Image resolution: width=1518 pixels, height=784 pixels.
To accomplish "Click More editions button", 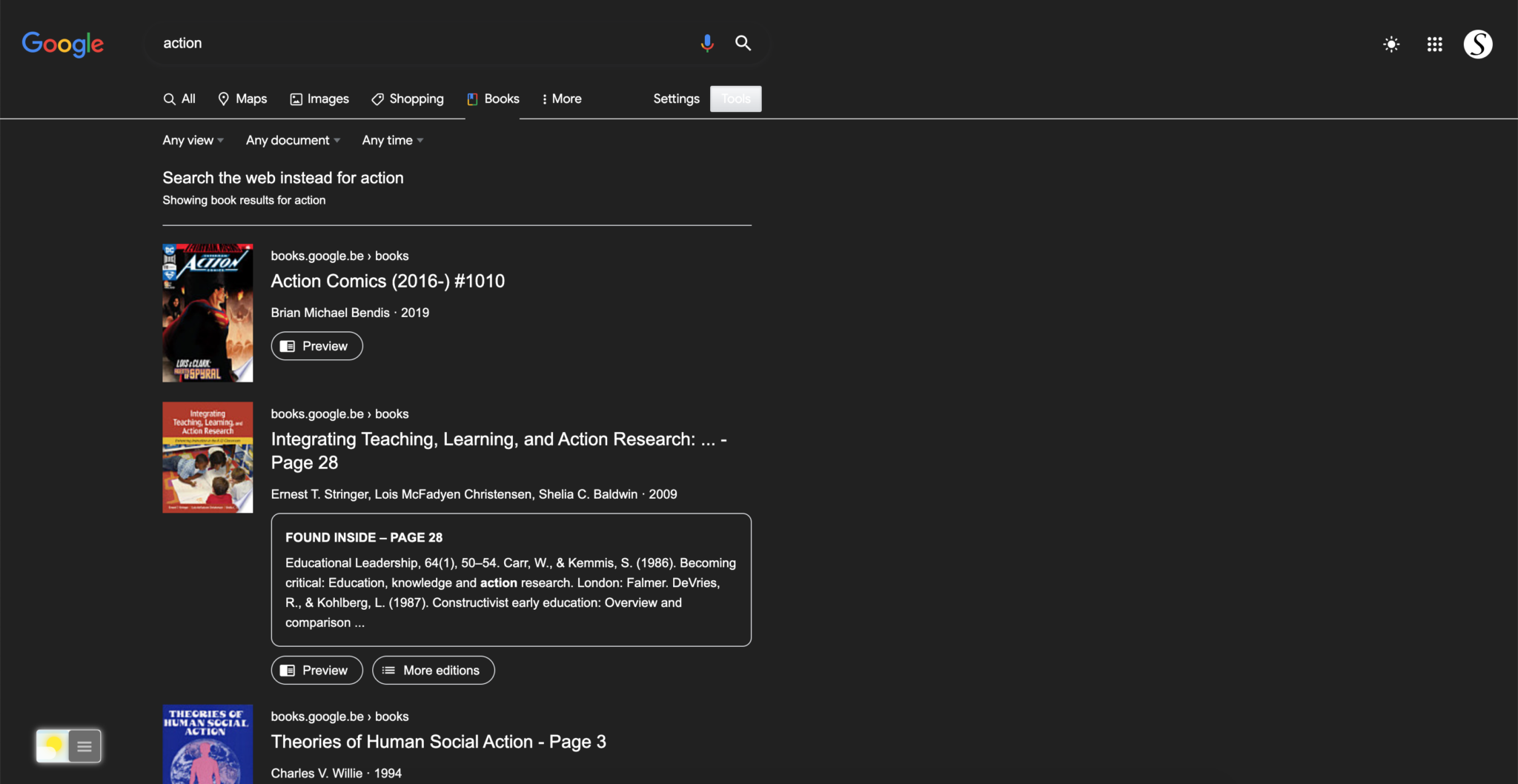I will coord(433,671).
